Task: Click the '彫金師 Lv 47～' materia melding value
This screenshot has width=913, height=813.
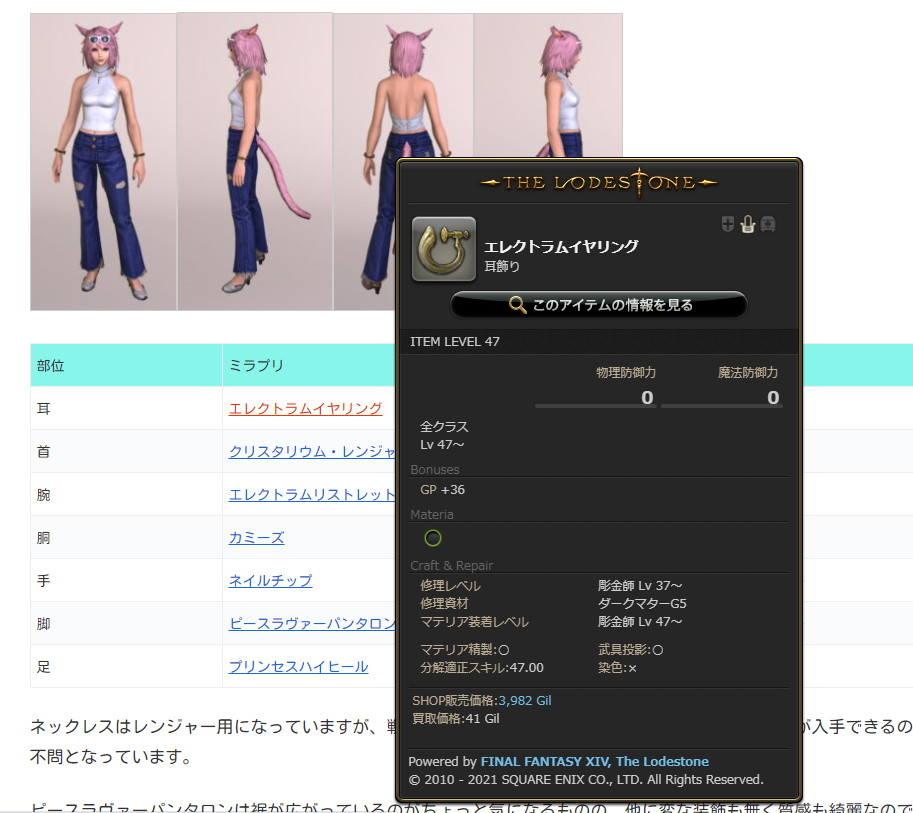Action: tap(640, 621)
